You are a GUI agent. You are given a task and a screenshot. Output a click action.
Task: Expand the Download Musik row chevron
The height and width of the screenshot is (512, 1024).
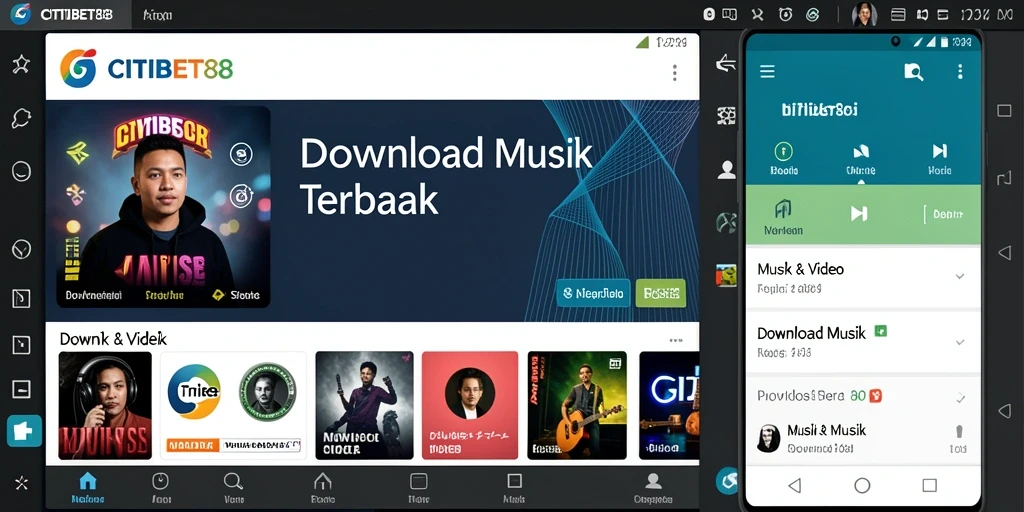click(x=960, y=342)
